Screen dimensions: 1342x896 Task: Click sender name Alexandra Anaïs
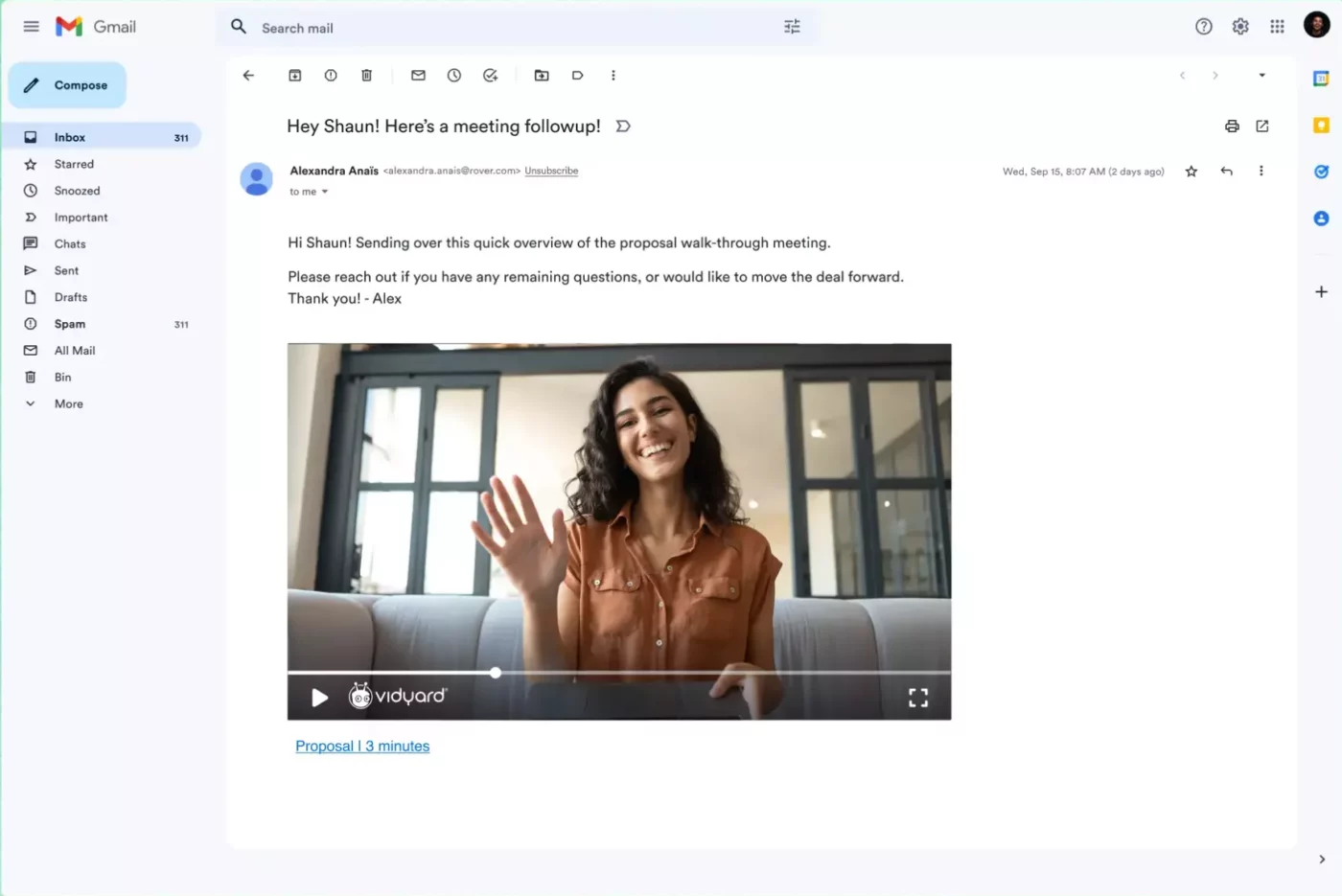[335, 172]
